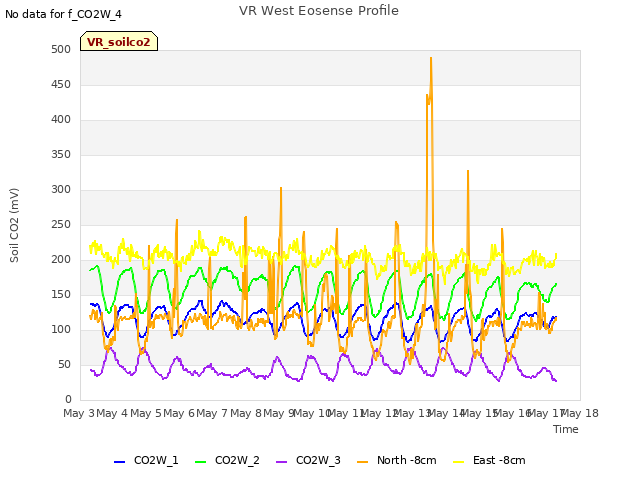Click the May 8 x-axis label

(x=246, y=413)
